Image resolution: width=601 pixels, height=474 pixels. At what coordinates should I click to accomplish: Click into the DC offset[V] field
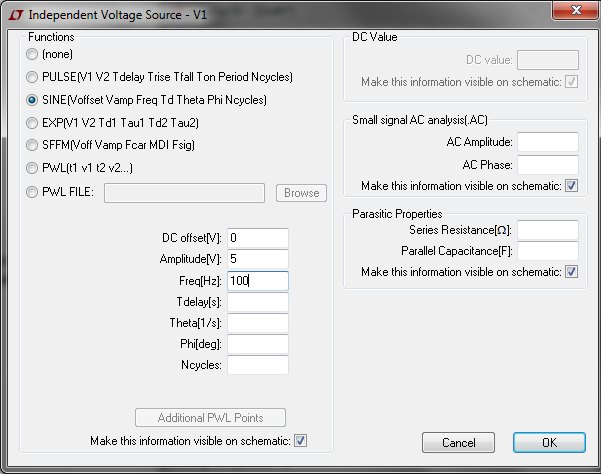tap(258, 238)
